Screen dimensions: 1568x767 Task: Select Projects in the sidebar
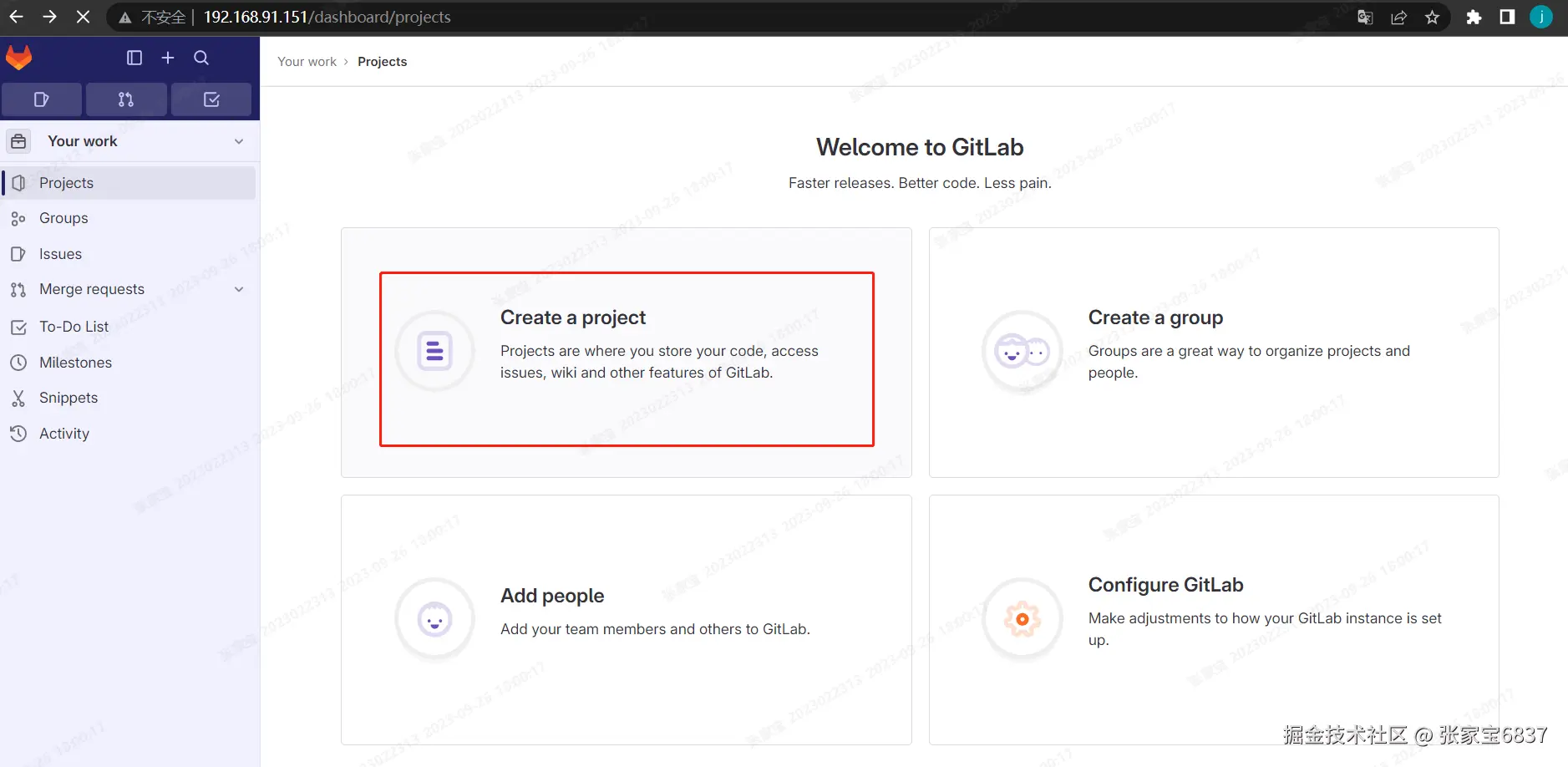point(129,183)
